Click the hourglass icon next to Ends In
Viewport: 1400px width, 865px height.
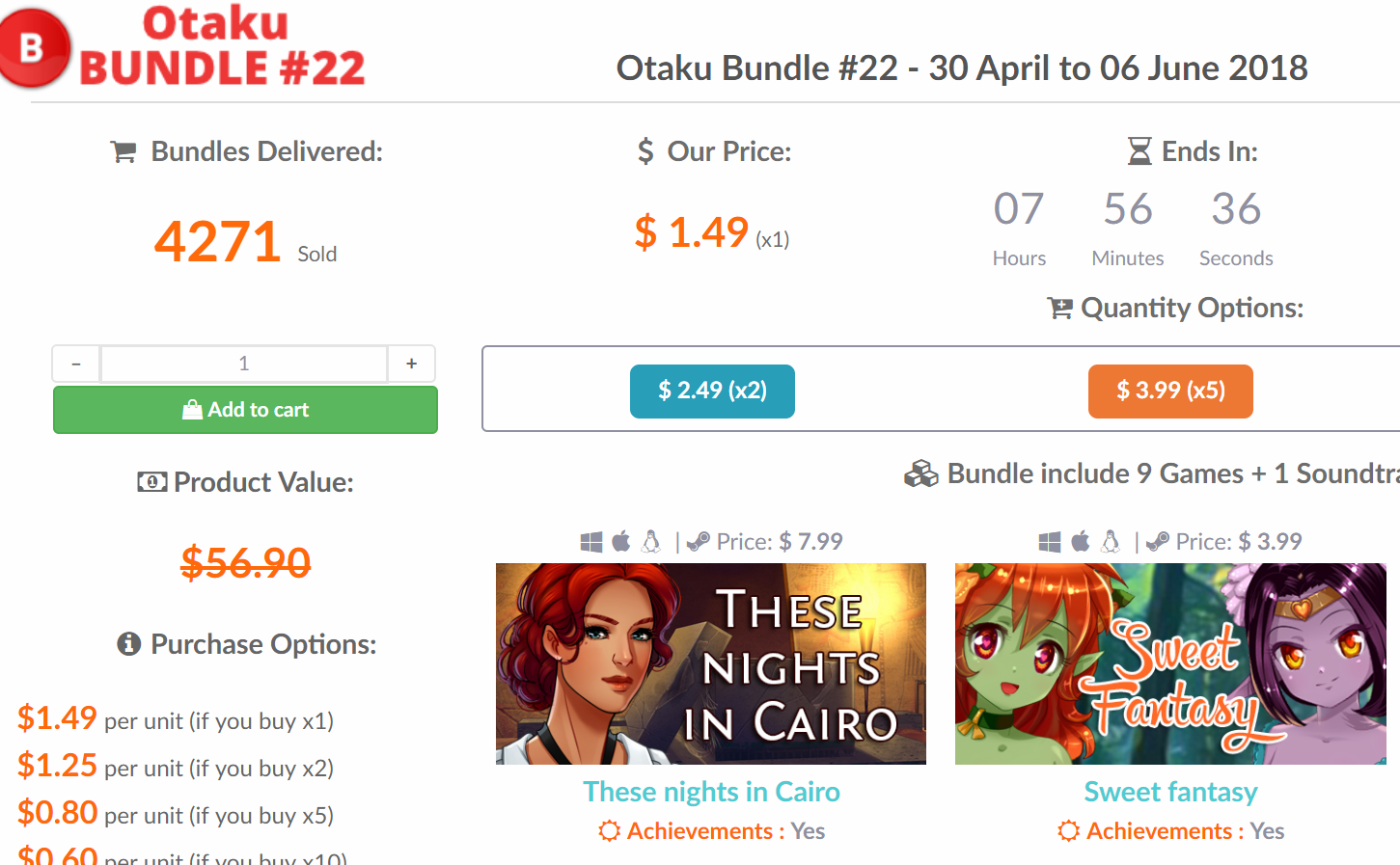point(1139,151)
